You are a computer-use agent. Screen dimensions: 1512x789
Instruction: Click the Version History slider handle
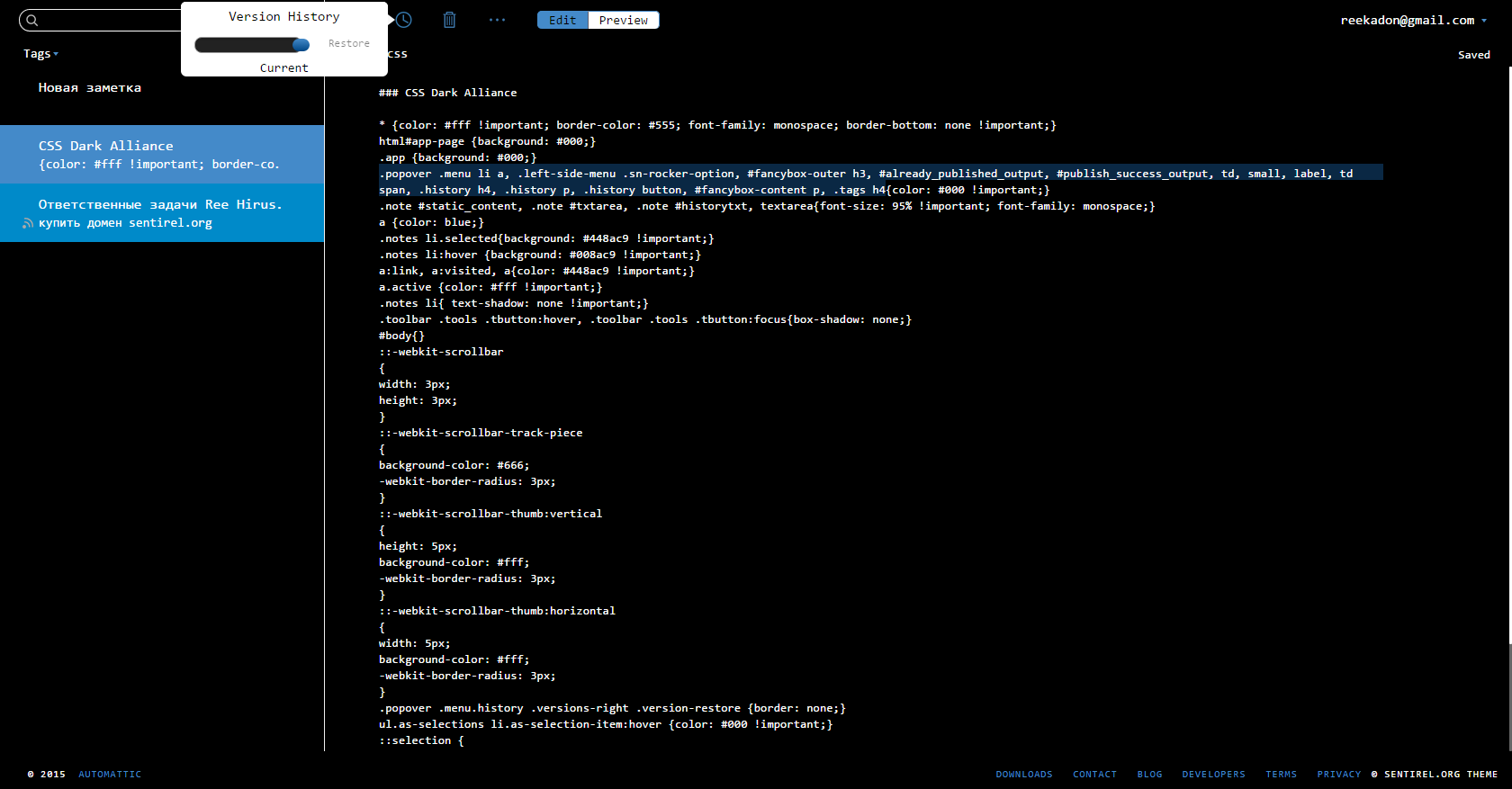(x=301, y=45)
